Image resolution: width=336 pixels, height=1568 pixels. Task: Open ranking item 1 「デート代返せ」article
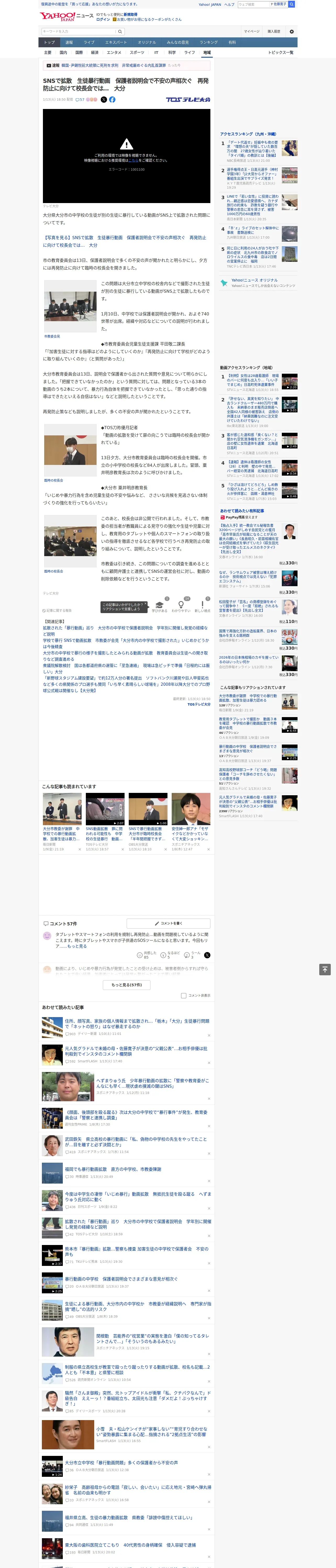253,150
